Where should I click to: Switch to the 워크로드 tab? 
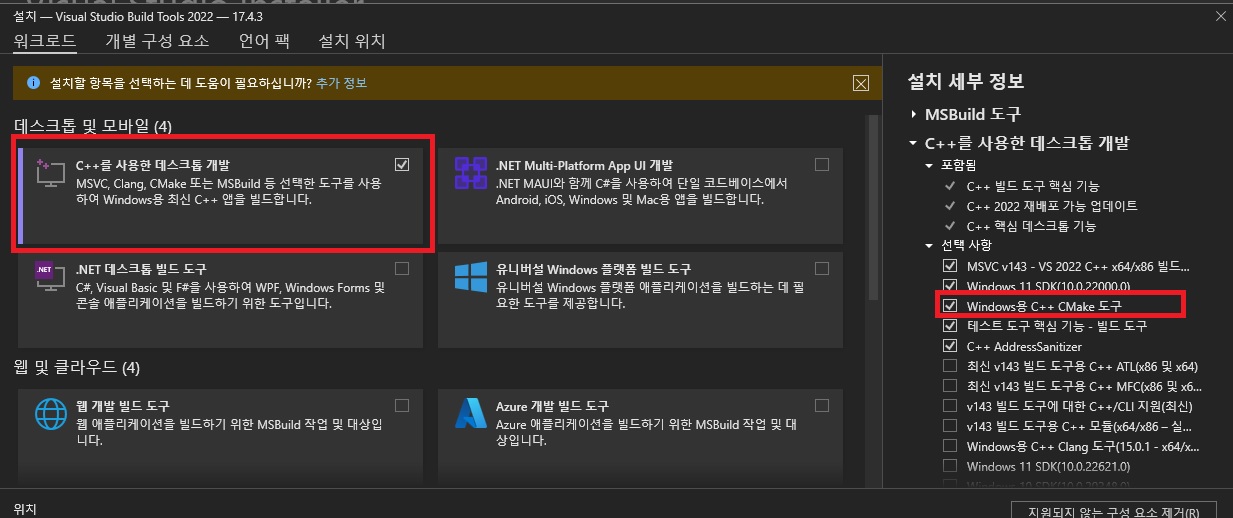[44, 41]
